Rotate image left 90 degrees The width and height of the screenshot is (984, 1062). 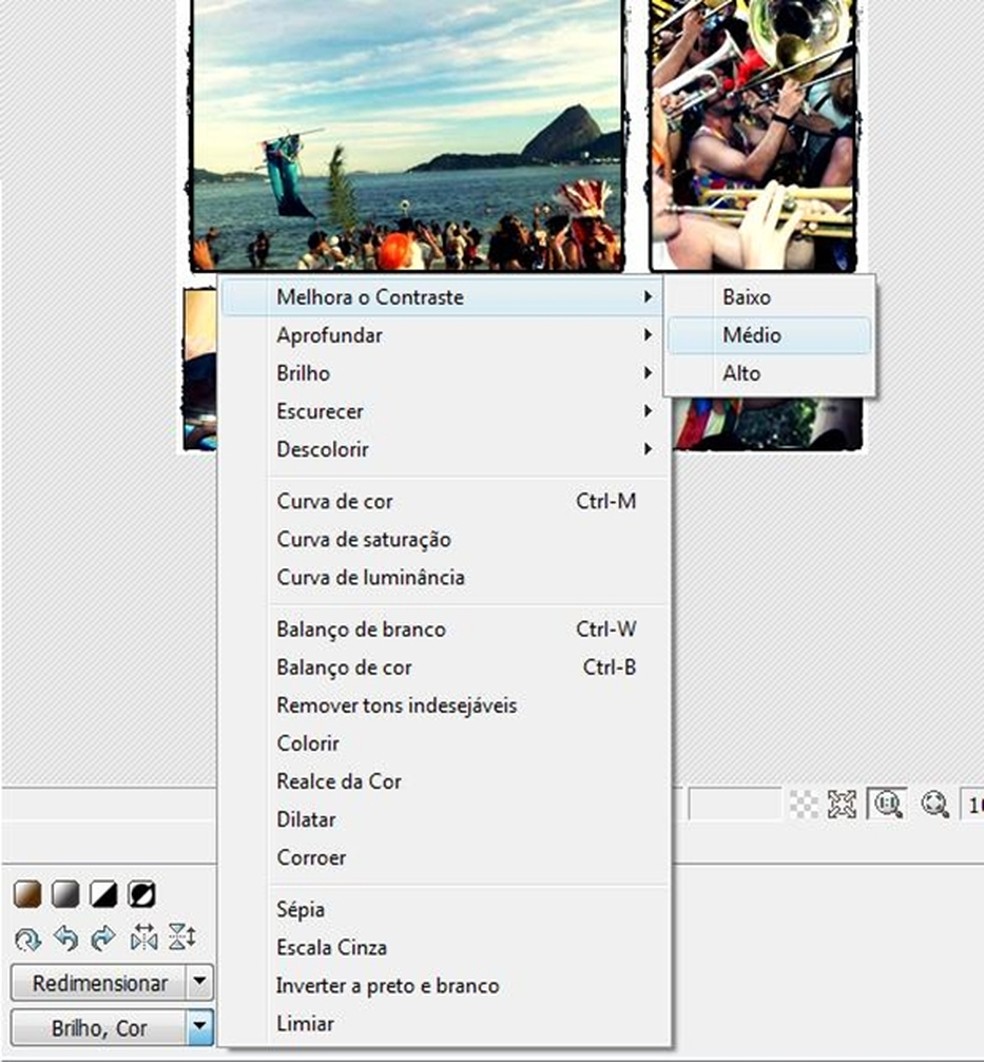66,939
